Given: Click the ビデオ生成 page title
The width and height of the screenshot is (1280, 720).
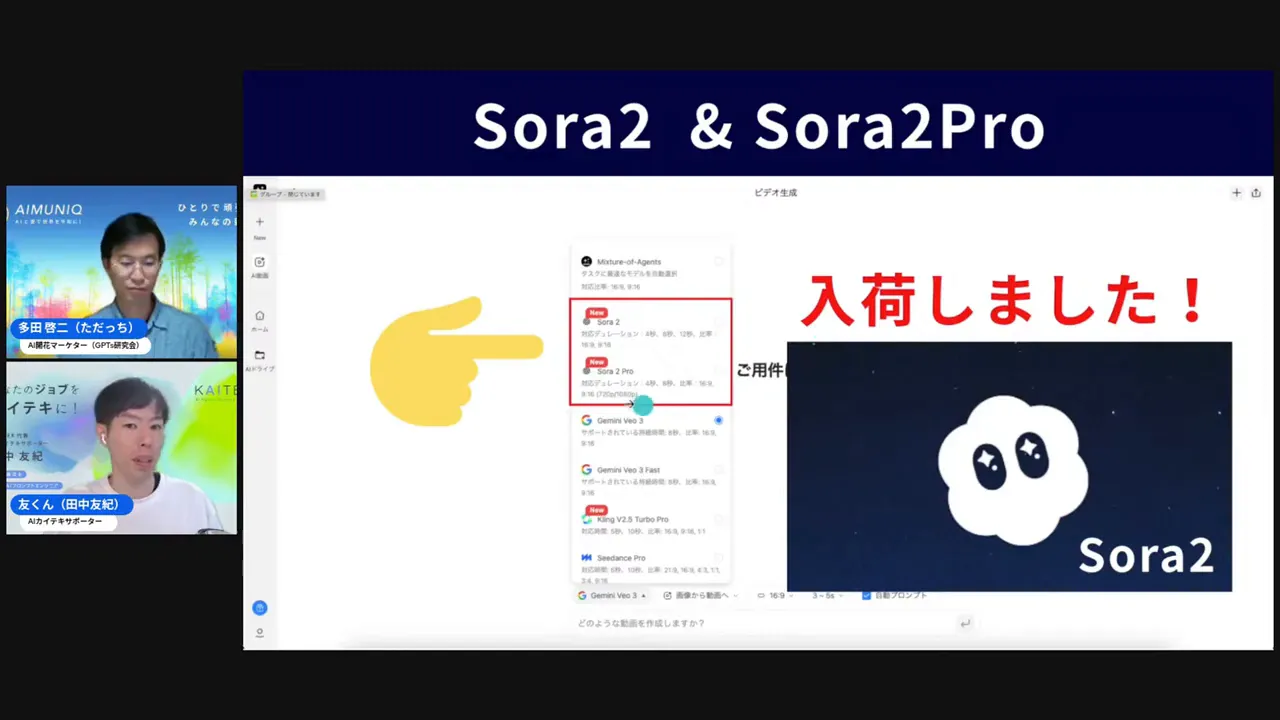Looking at the screenshot, I should click(x=775, y=193).
